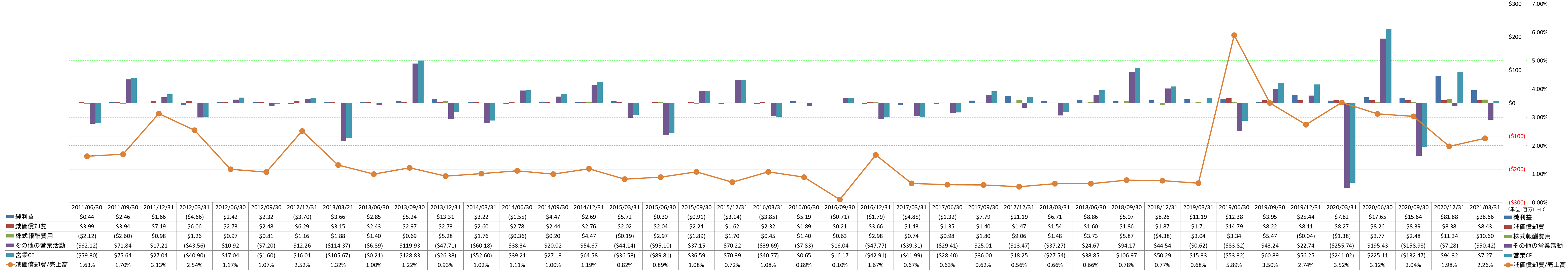Click the tall blue 純利益 bar for 2020/12/31
1568x270 pixels.
[1438, 89]
